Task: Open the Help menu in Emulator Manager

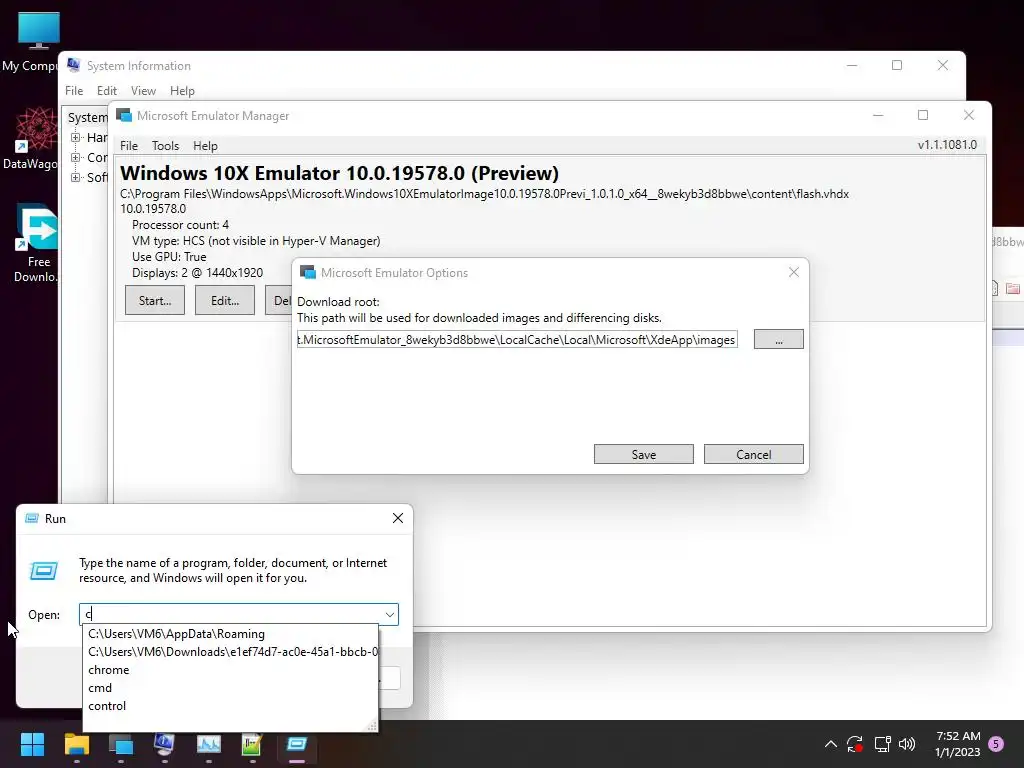Action: (x=205, y=146)
